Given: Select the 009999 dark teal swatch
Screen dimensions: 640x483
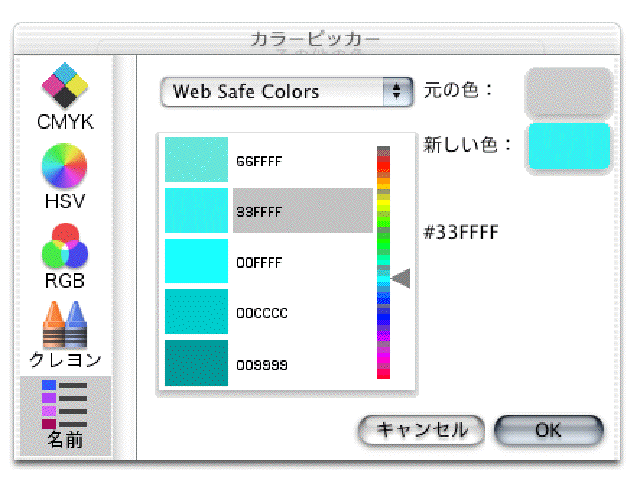Looking at the screenshot, I should [x=196, y=364].
